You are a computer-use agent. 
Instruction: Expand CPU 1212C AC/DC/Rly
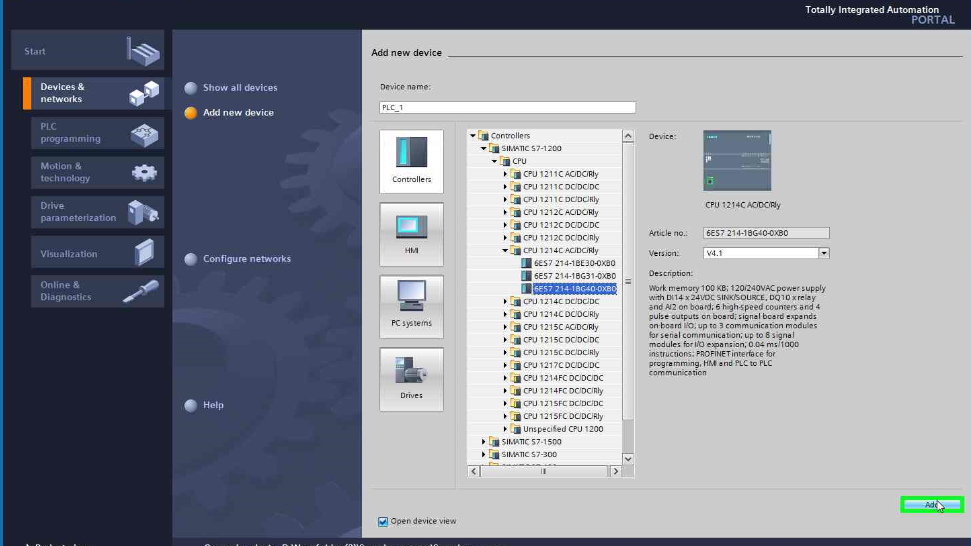pyautogui.click(x=505, y=212)
